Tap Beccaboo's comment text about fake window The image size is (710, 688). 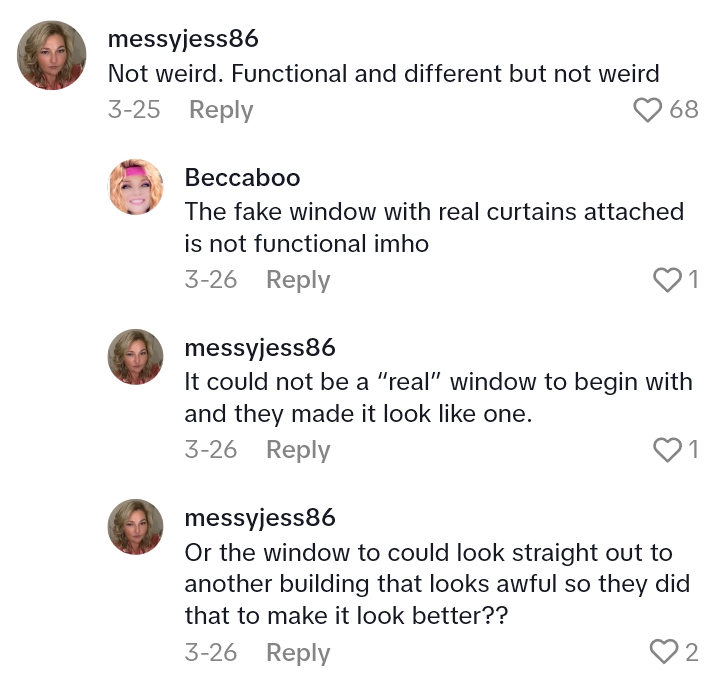point(434,227)
